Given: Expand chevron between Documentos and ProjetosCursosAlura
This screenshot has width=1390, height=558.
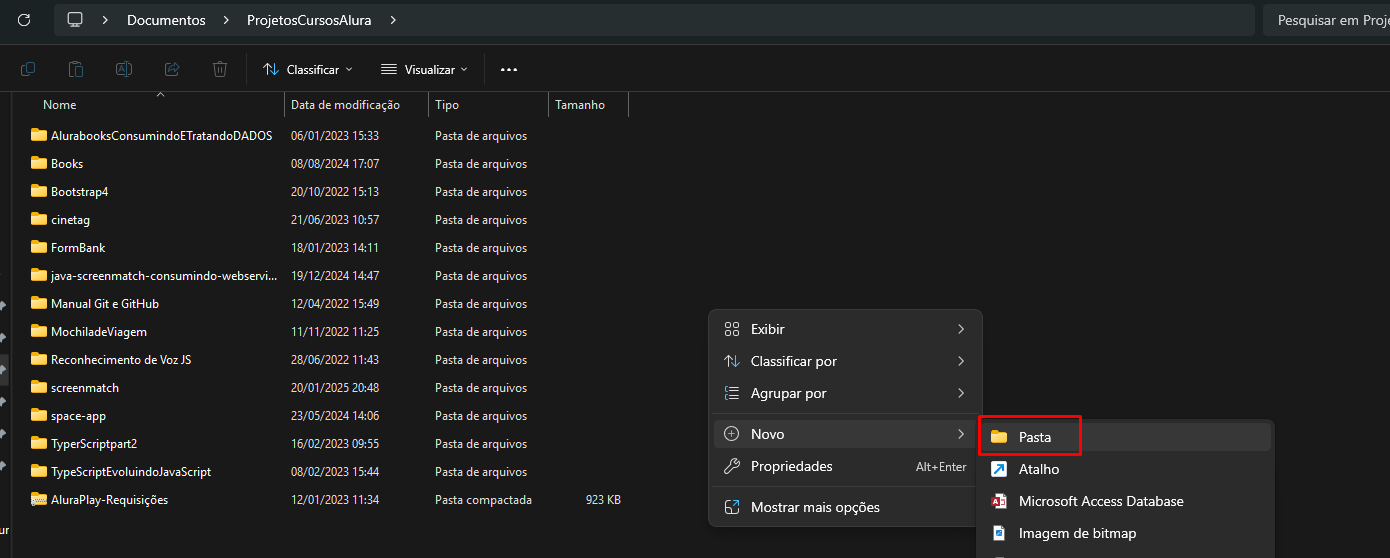Looking at the screenshot, I should point(226,20).
